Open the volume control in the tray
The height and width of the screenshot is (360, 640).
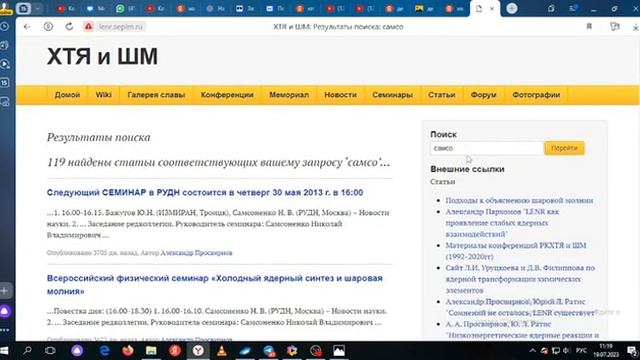pyautogui.click(x=566, y=351)
